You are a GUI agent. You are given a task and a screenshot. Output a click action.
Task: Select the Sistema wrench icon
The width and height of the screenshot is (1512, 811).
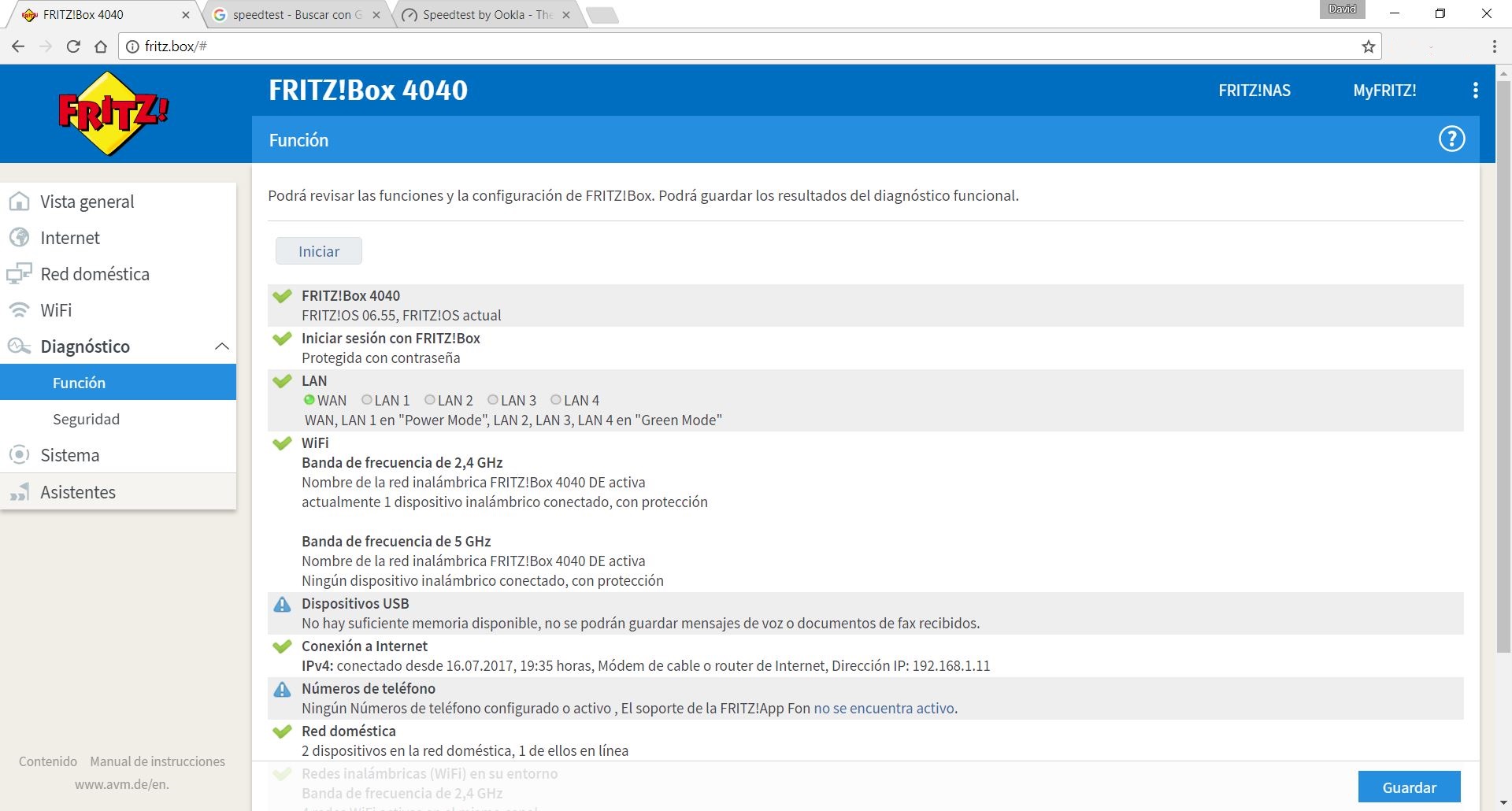18,455
